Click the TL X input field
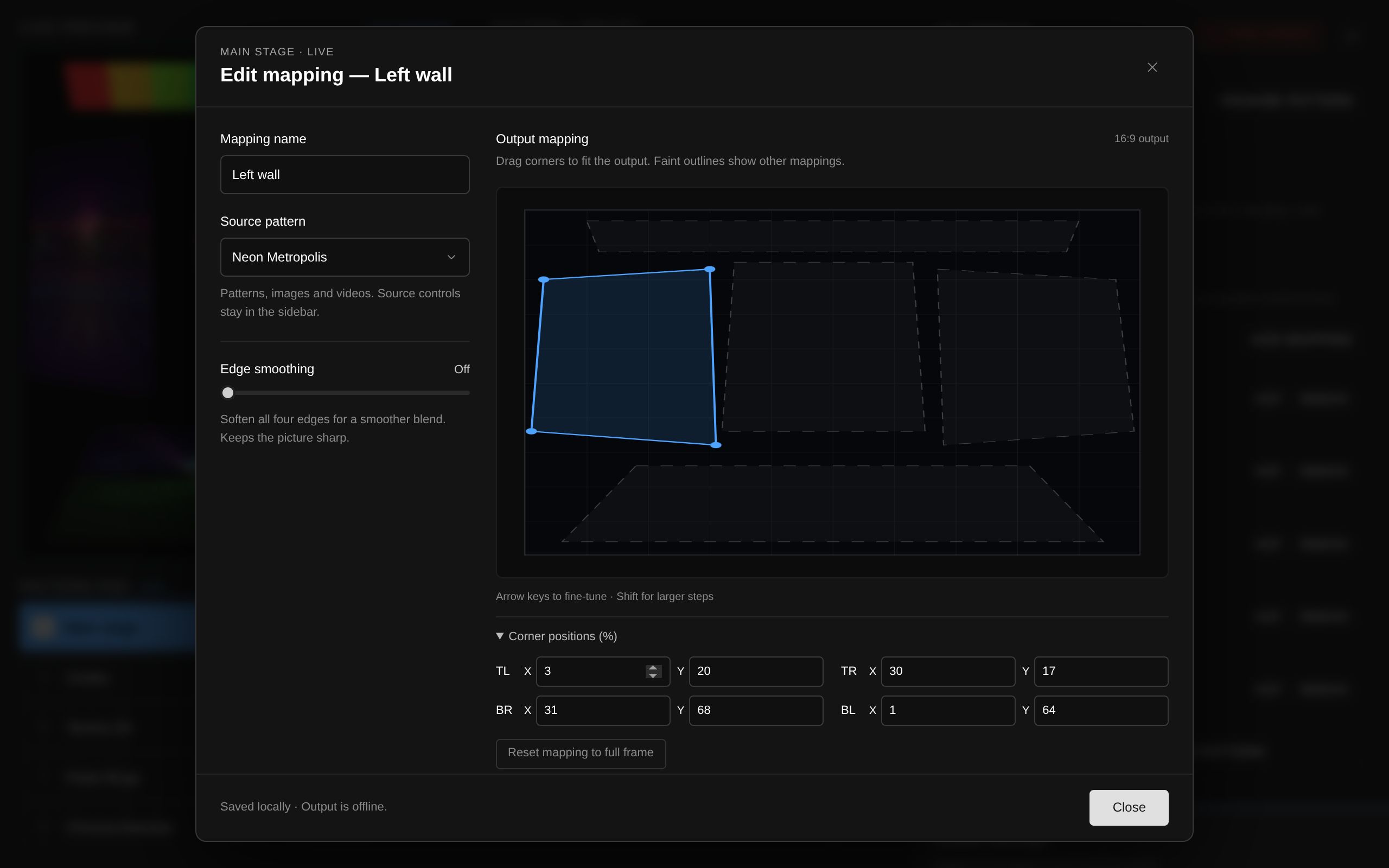The width and height of the screenshot is (1389, 868). tap(603, 671)
